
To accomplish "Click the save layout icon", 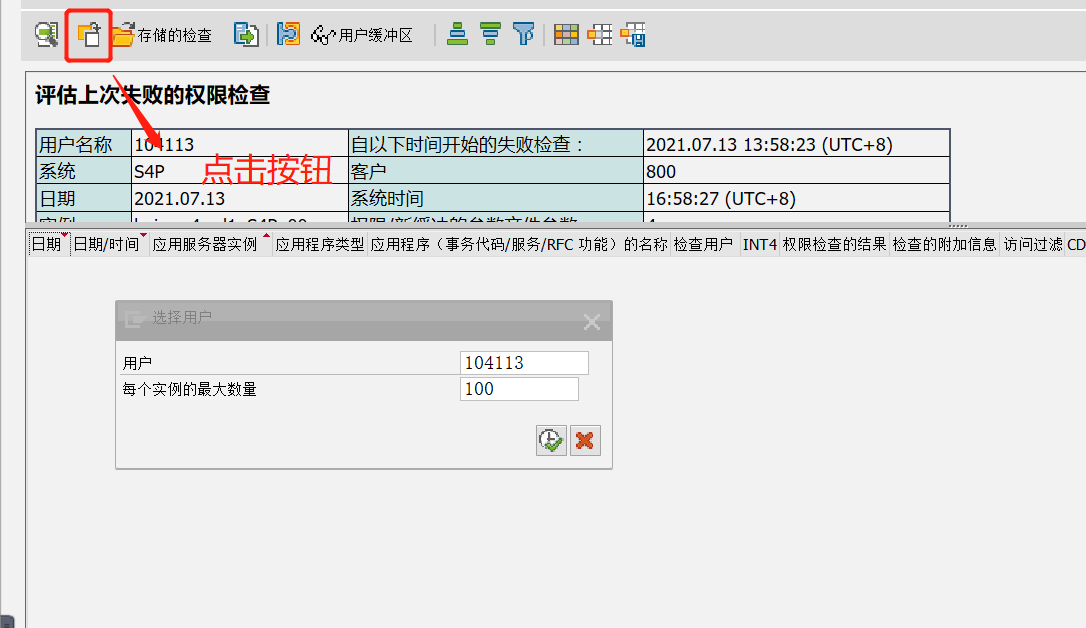I will pos(632,33).
